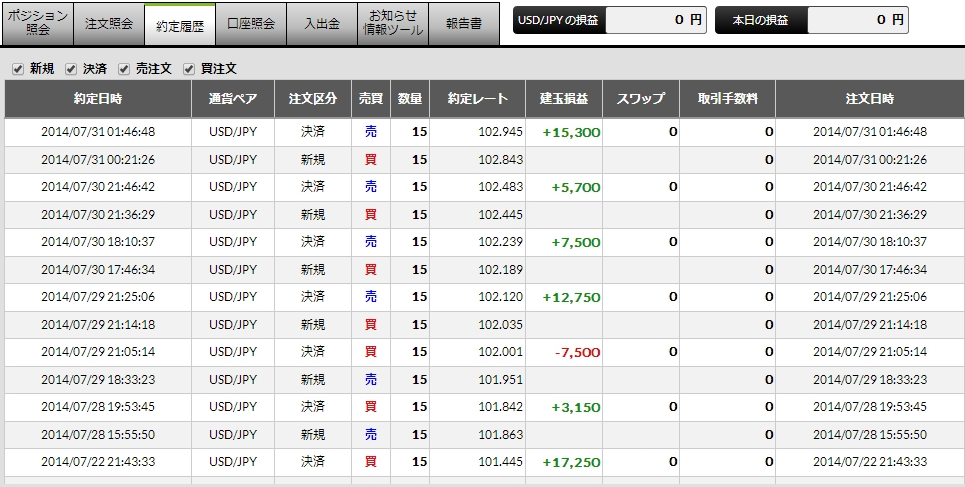Click the 注文日時 column header

click(869, 99)
